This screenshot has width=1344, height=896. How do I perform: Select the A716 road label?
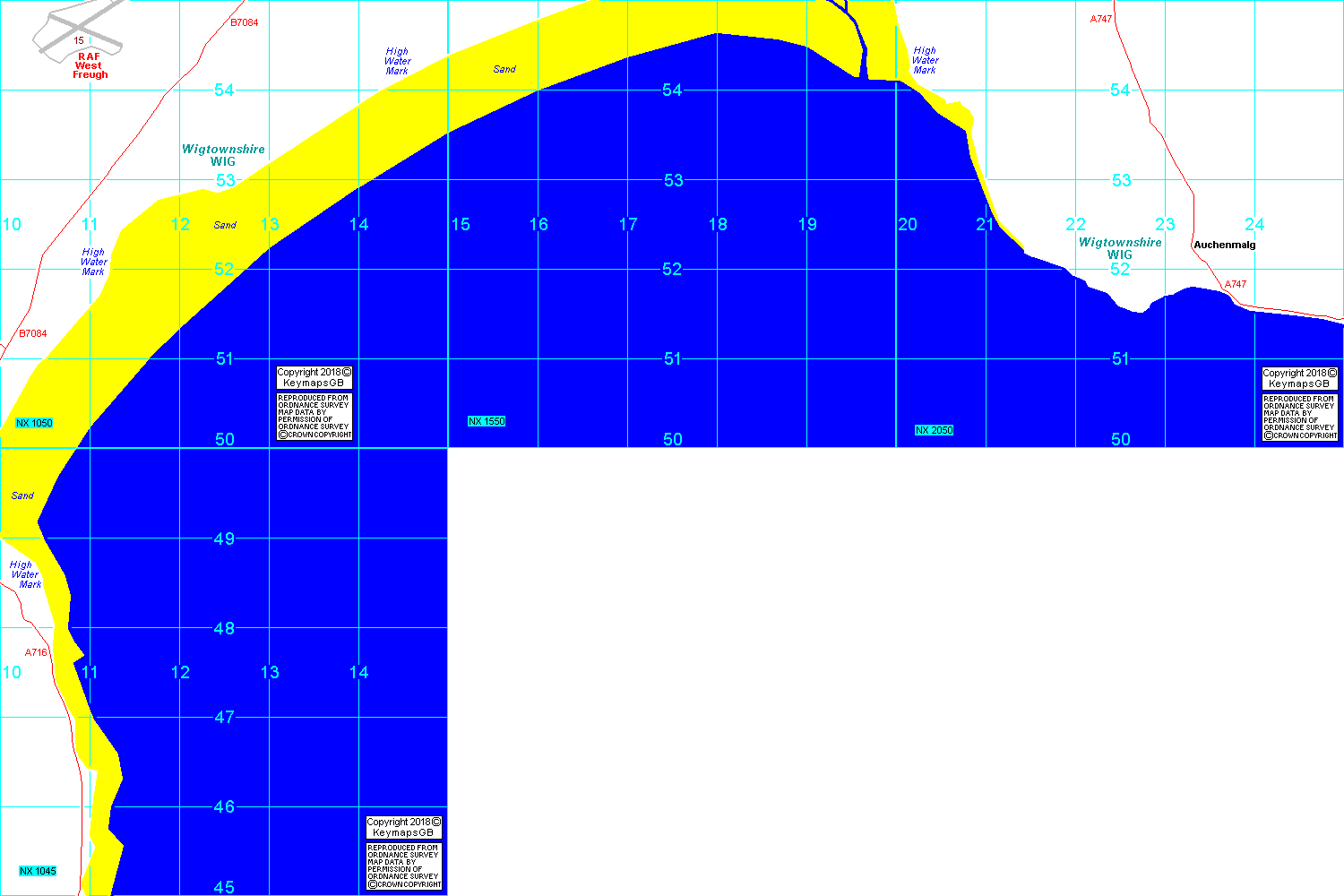pyautogui.click(x=36, y=652)
